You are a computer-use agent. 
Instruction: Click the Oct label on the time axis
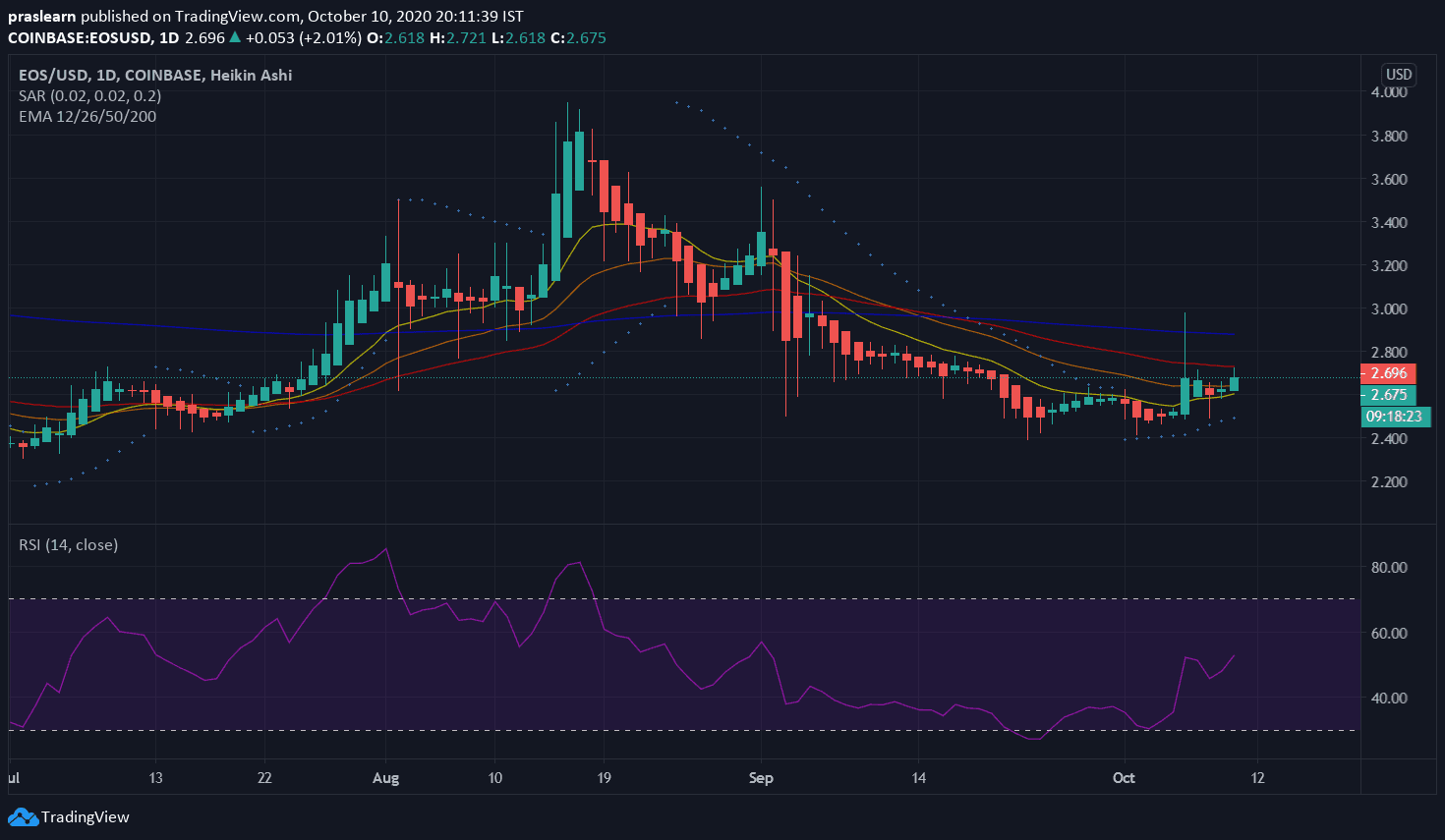point(1124,778)
